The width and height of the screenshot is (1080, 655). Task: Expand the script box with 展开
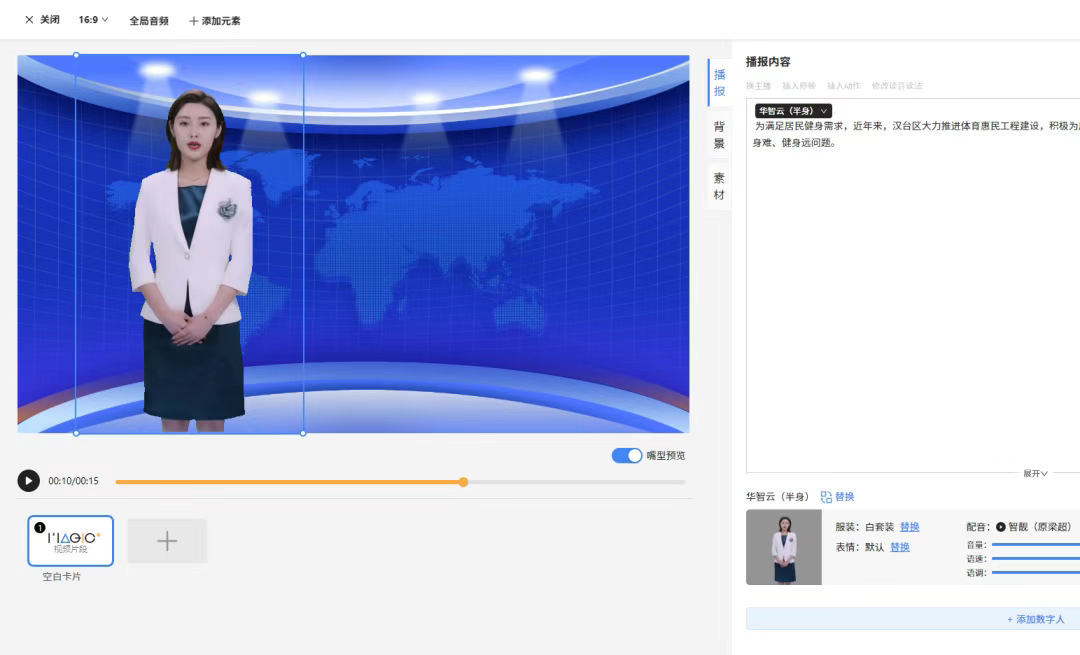(1034, 473)
